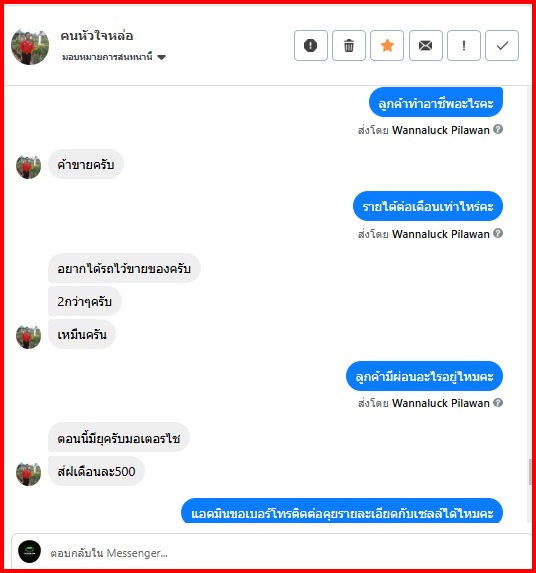Open the คนหัวใจหล่อ profile picture in the header

click(x=30, y=46)
